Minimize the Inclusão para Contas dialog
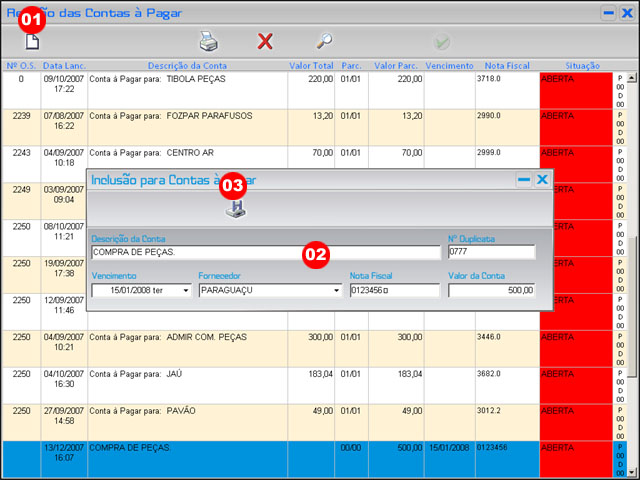 pos(523,180)
